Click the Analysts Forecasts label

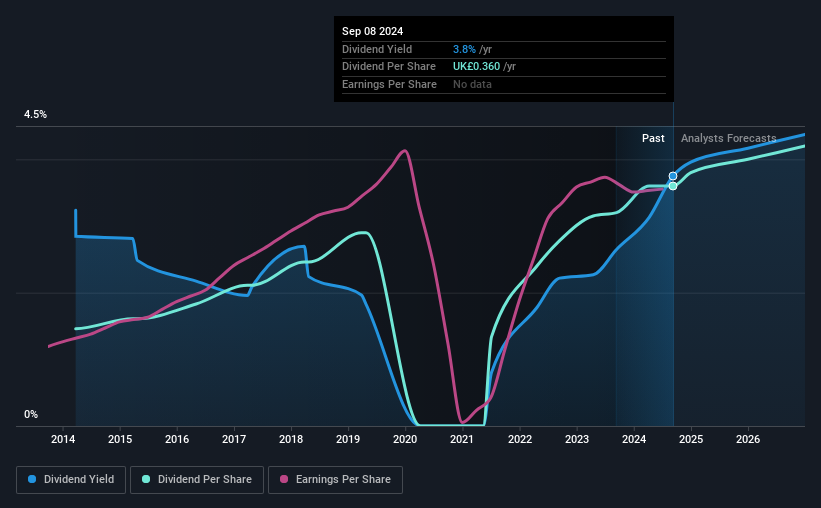tap(728, 138)
